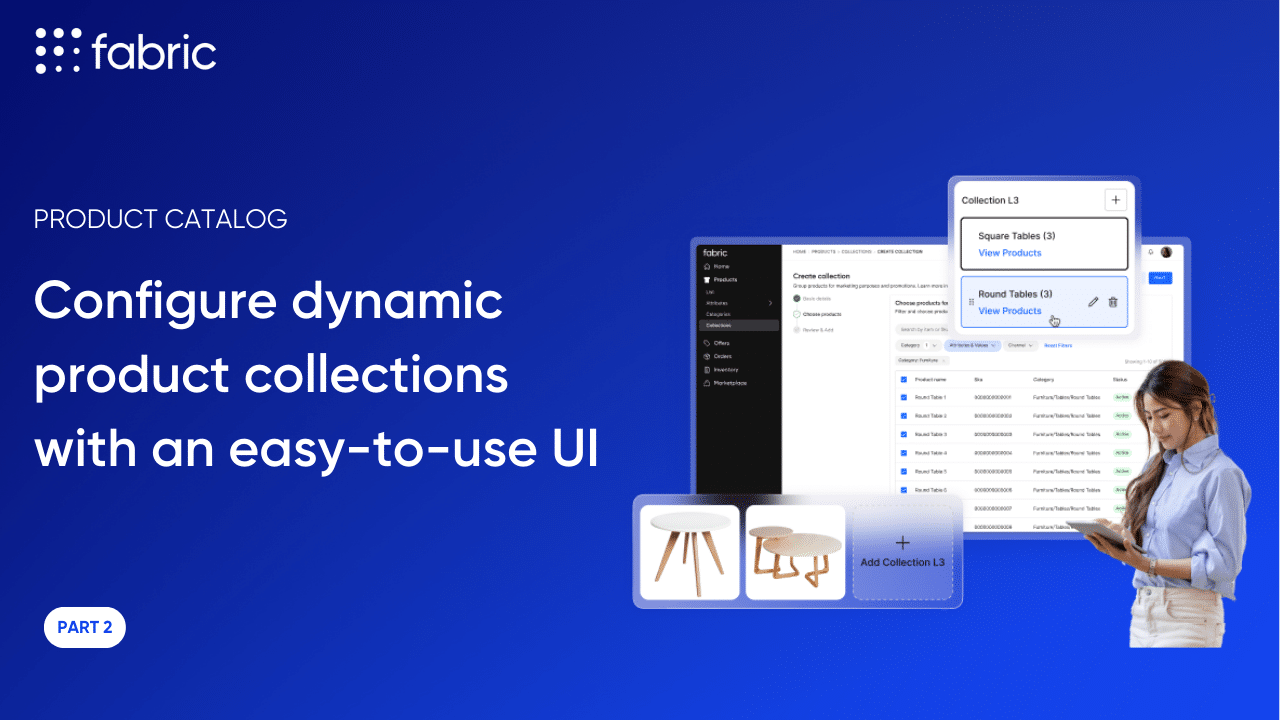Click the plus button beside Collection L3
Screen dimensions: 1280x720
click(x=1115, y=200)
